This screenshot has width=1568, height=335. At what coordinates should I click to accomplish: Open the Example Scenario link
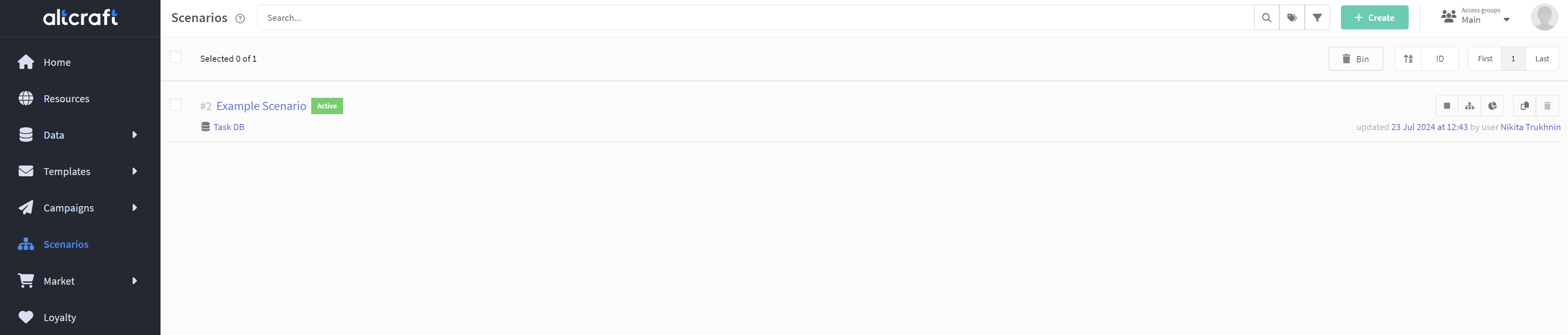(261, 106)
